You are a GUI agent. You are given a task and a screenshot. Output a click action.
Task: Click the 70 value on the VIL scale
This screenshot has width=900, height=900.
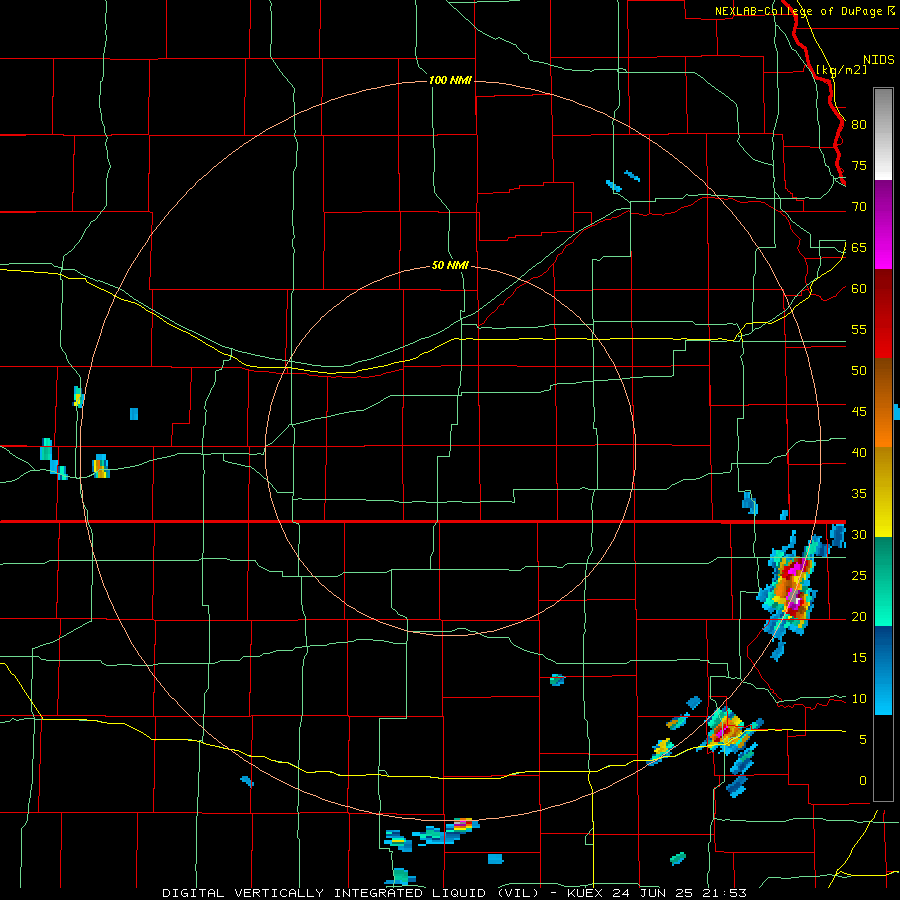point(859,207)
